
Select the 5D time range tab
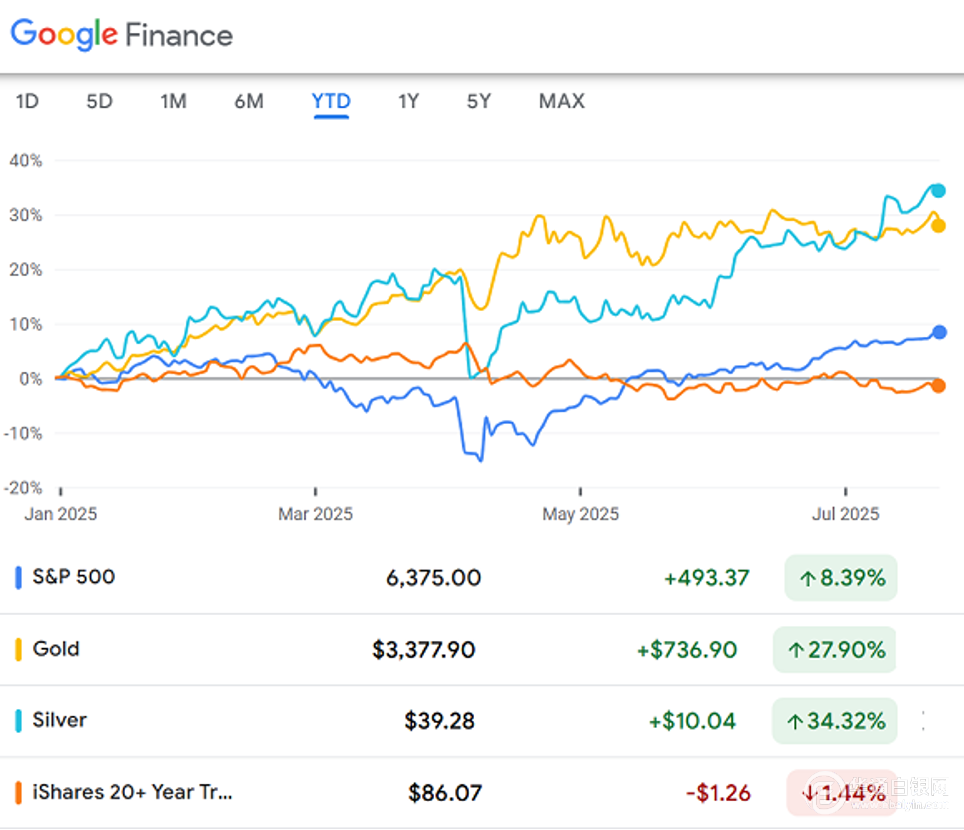tap(100, 101)
